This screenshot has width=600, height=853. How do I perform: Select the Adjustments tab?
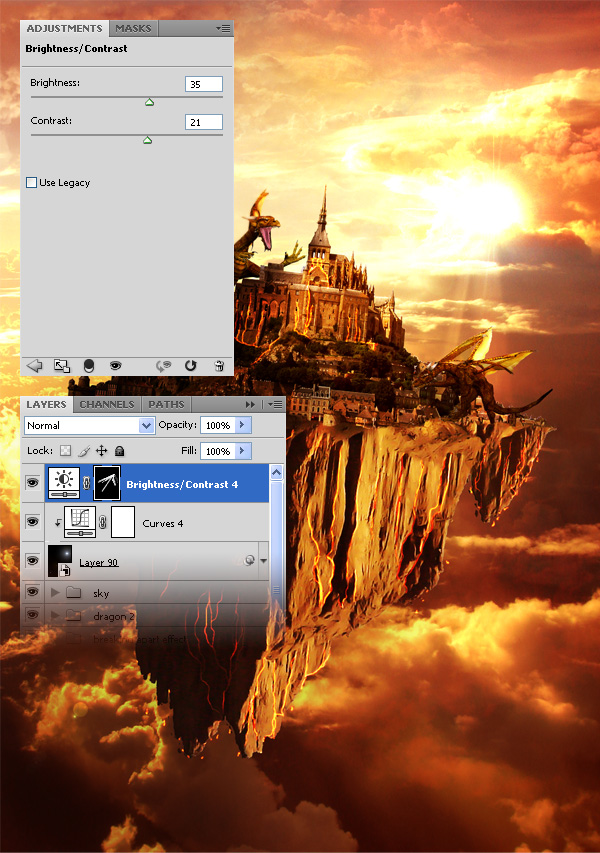[64, 28]
